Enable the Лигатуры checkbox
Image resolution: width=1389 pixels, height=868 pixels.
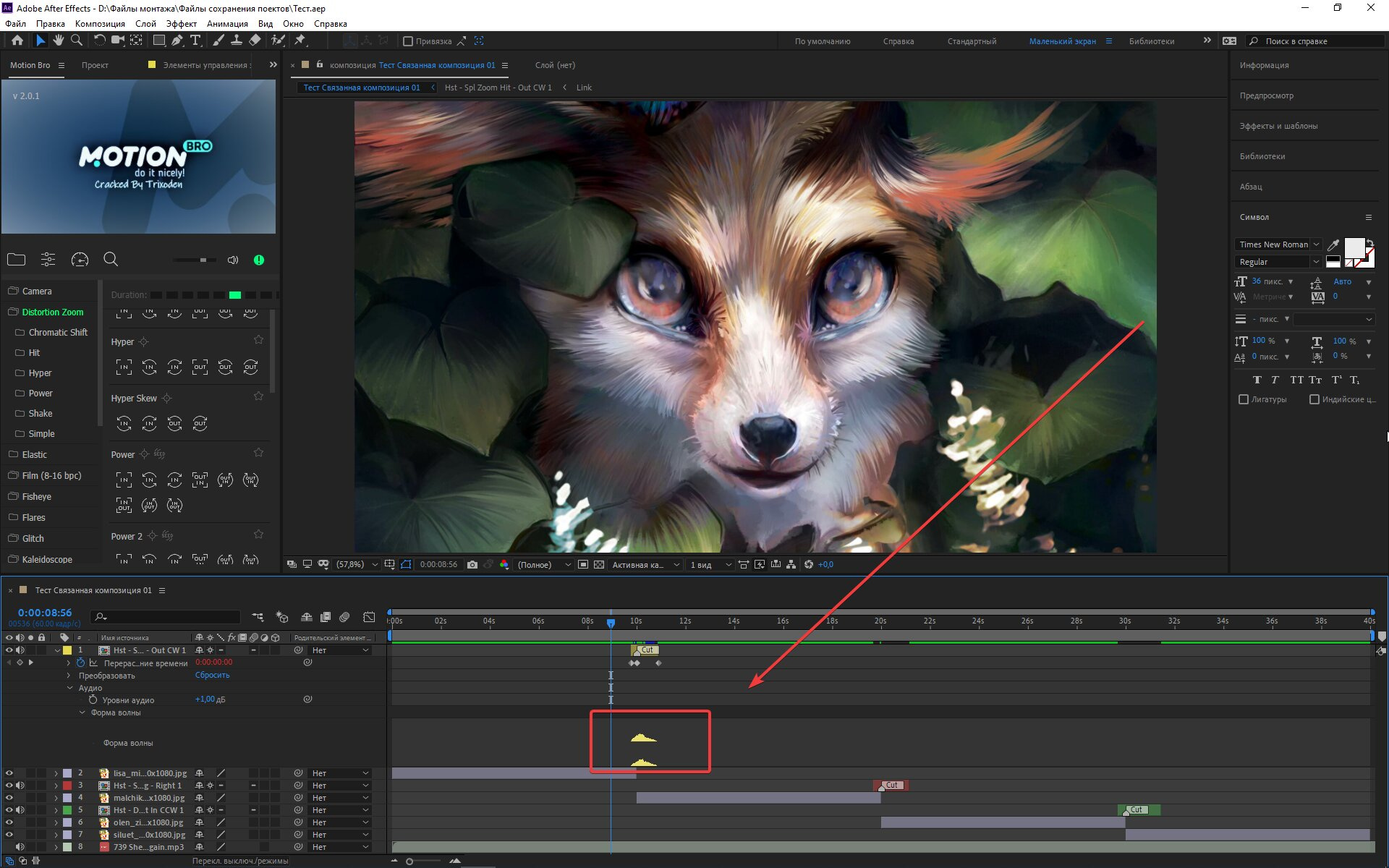(1244, 399)
